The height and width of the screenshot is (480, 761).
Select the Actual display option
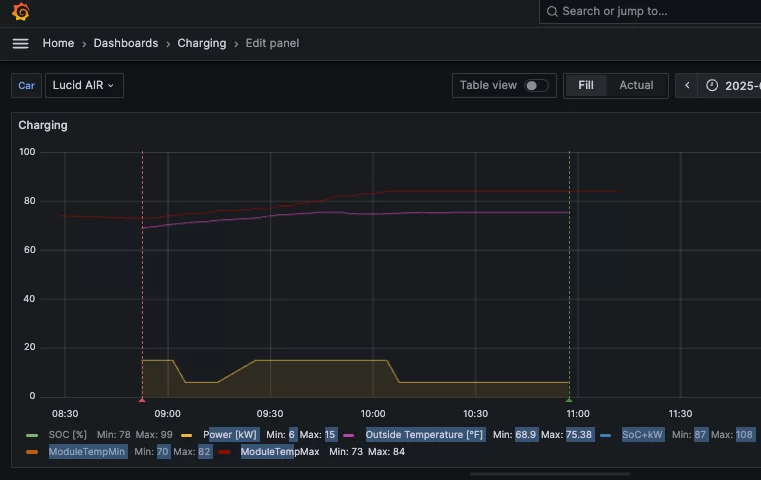(636, 85)
